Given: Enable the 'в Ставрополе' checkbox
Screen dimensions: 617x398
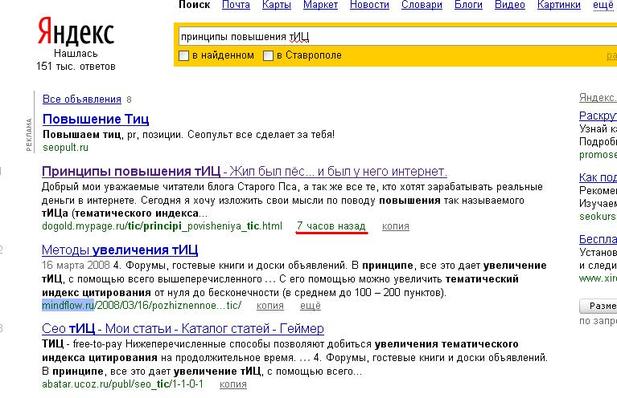Looking at the screenshot, I should (x=268, y=56).
